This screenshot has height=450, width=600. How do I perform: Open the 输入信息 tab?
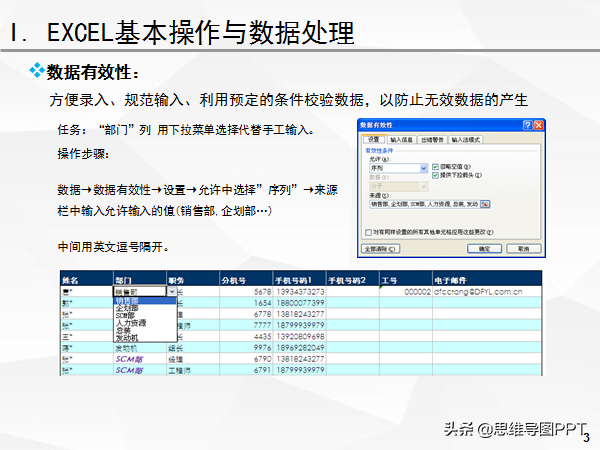[x=401, y=140]
